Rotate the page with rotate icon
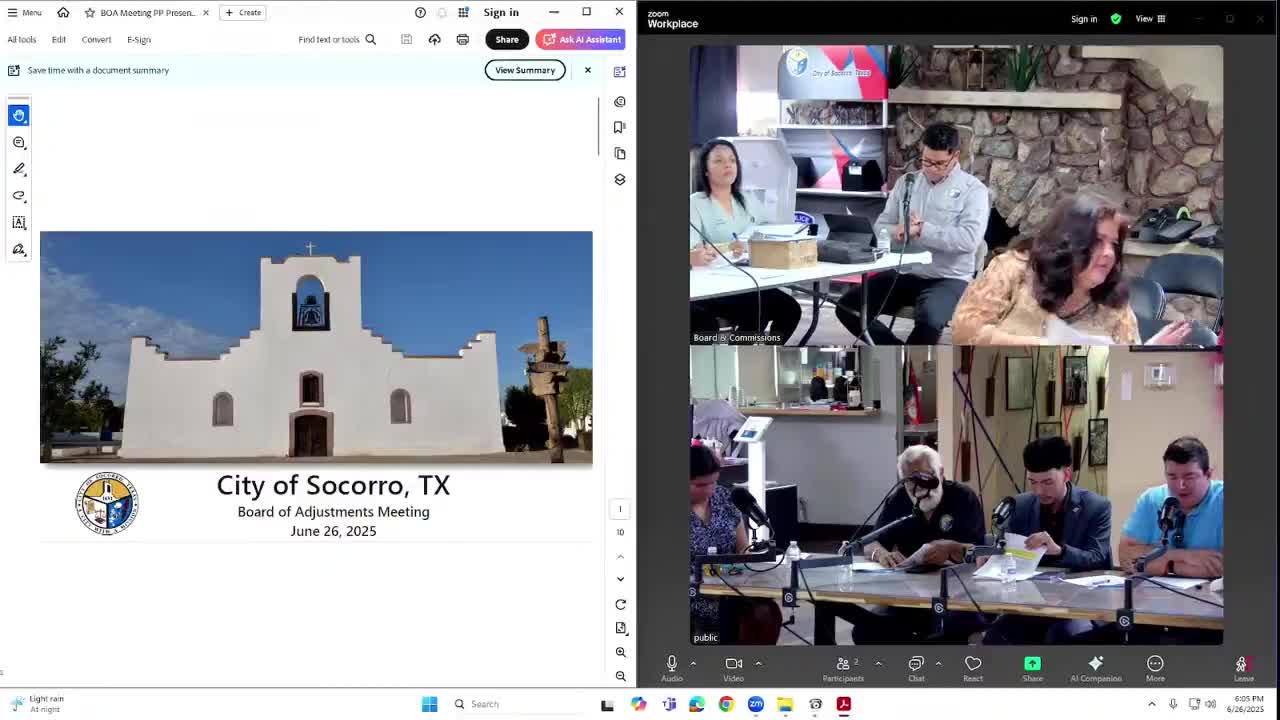 click(620, 604)
